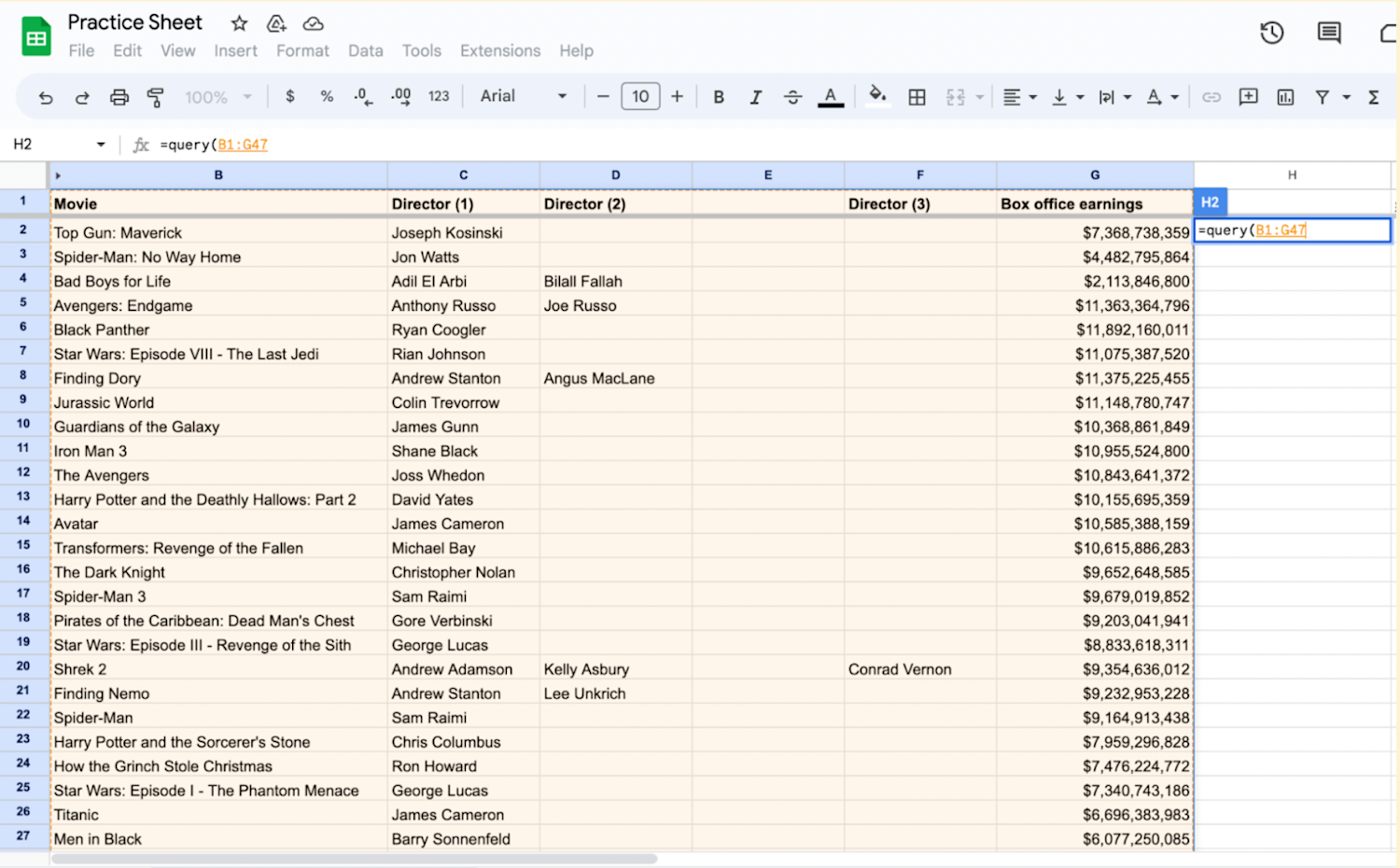The height and width of the screenshot is (868, 1400).
Task: Open the Edit menu
Action: coord(127,50)
